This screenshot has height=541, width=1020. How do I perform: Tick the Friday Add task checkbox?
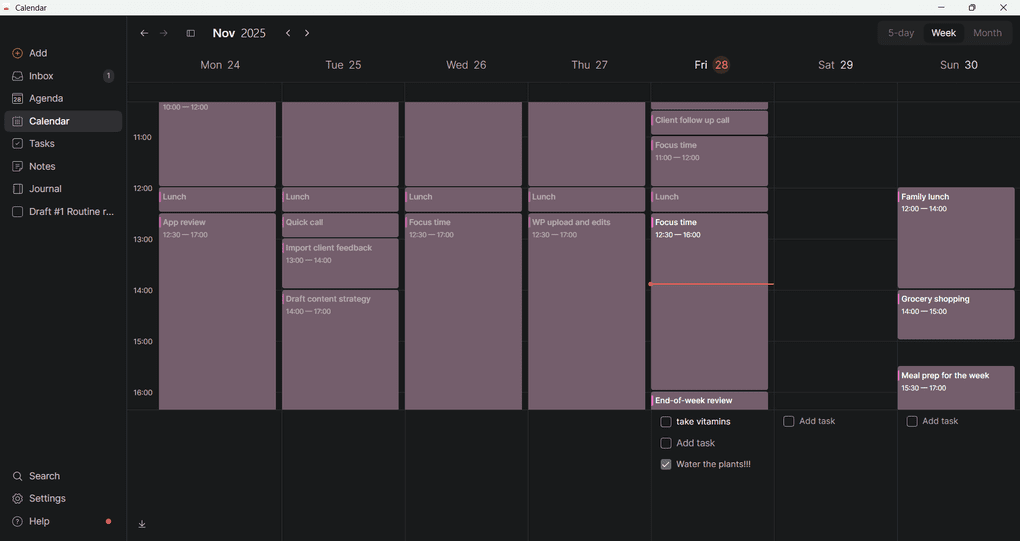pyautogui.click(x=666, y=443)
